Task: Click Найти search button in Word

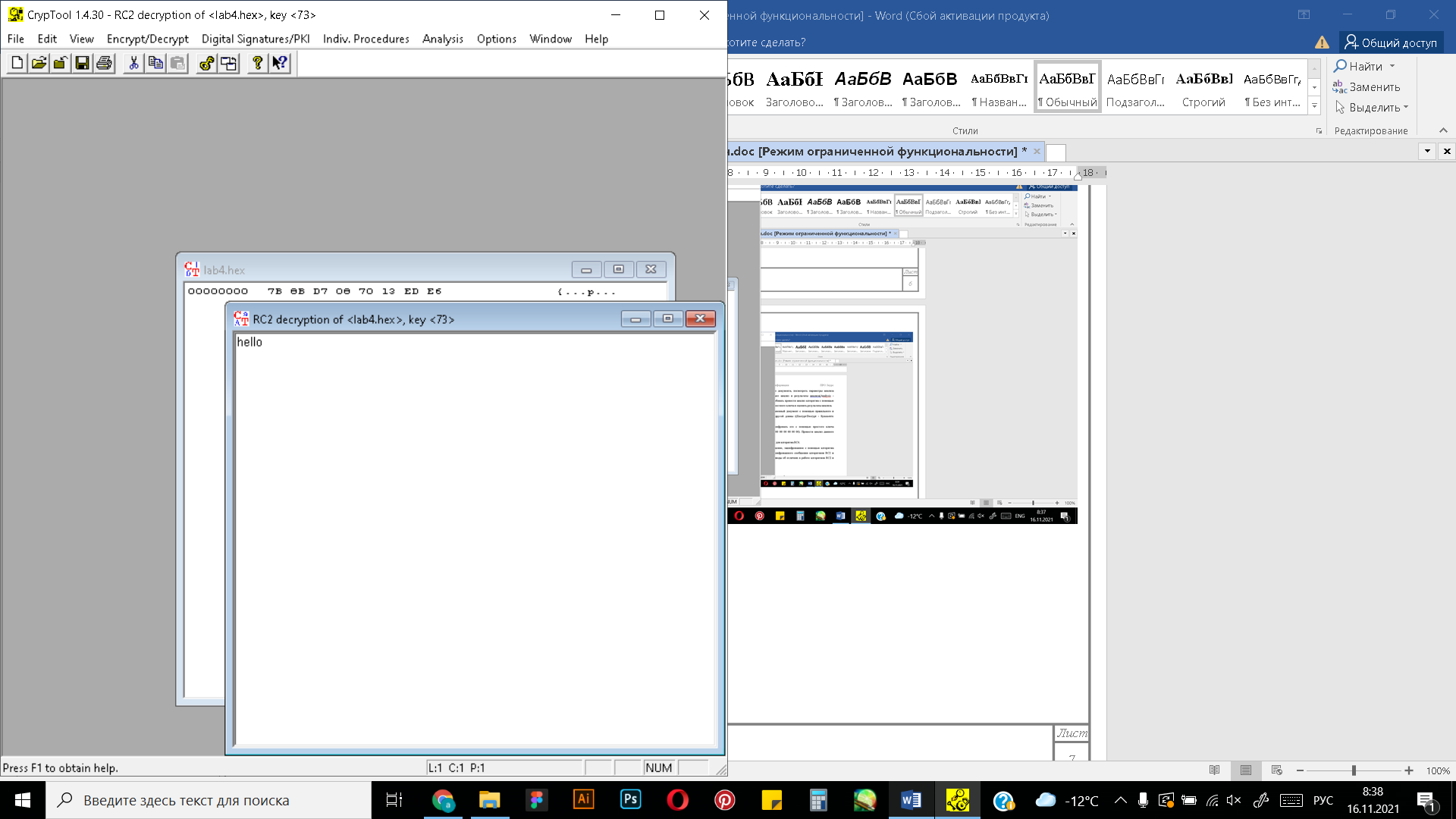Action: (x=1358, y=66)
